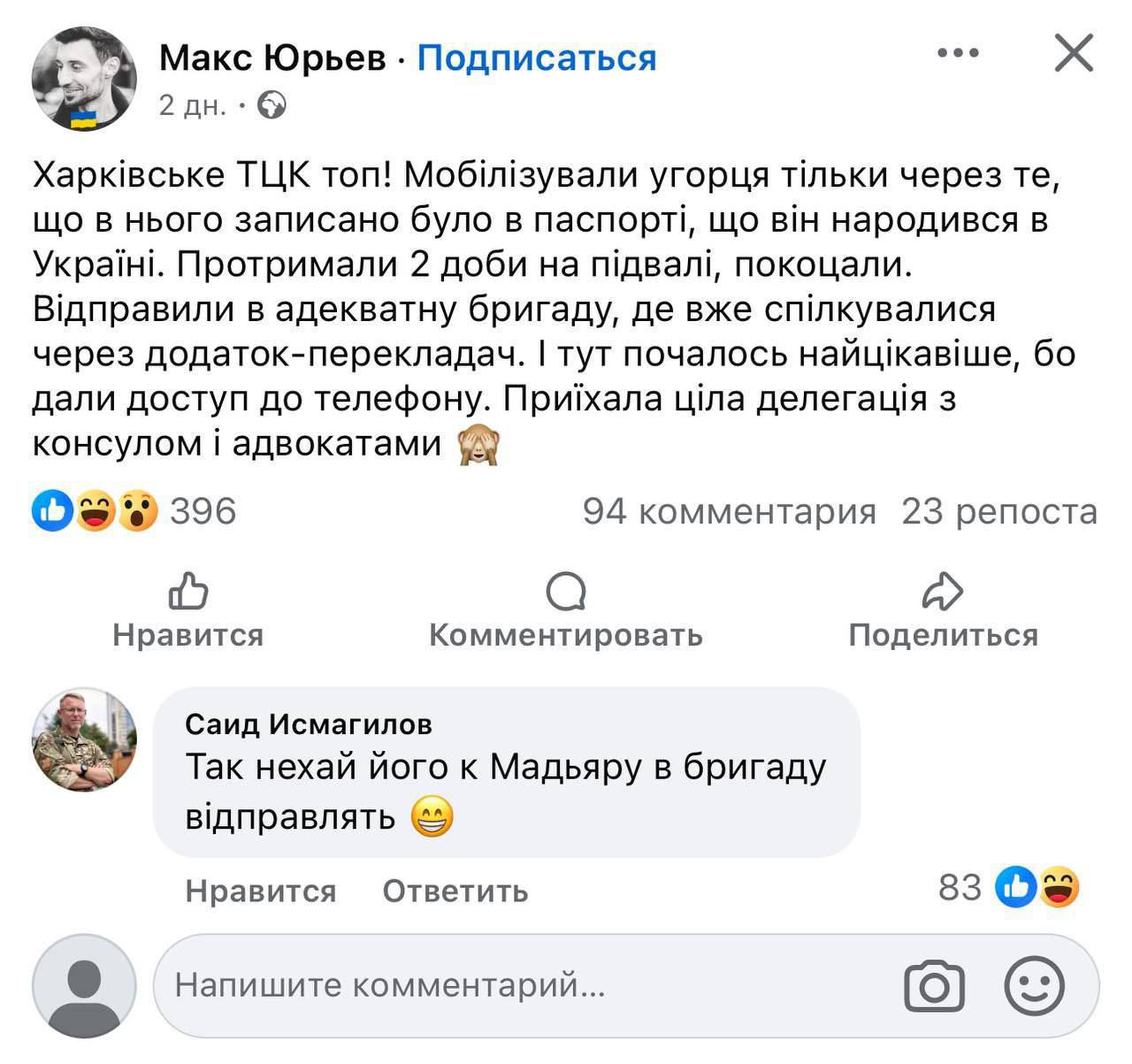
Task: View post reaction emojis with 396 count
Action: pyautogui.click(x=133, y=511)
